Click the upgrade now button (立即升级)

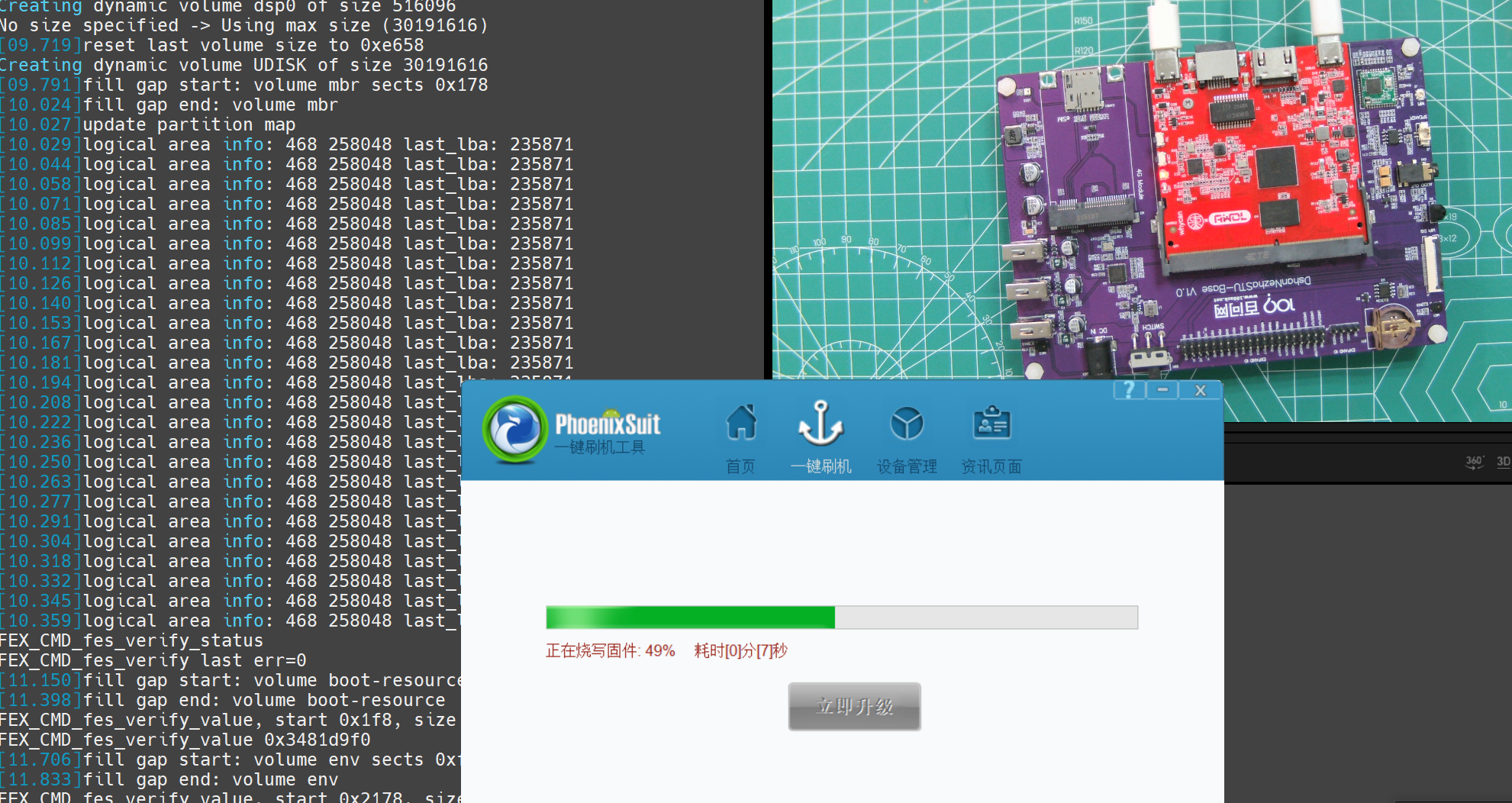click(854, 706)
